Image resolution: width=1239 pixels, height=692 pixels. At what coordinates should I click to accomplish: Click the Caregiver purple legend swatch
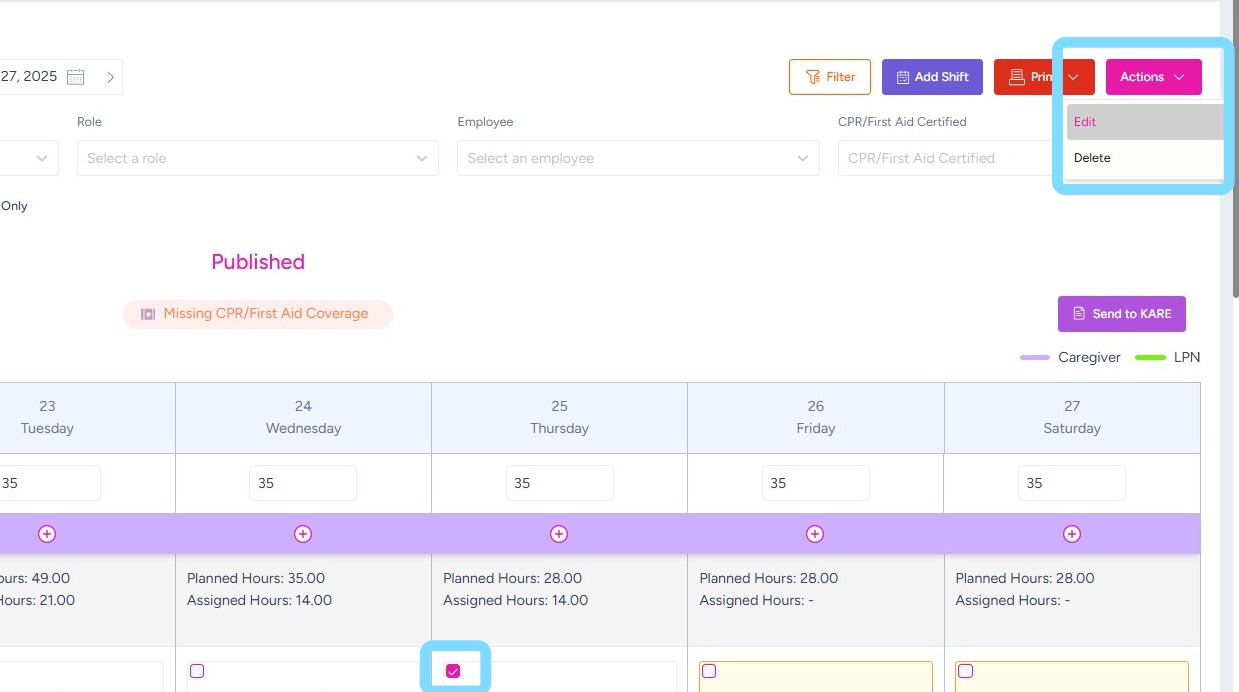(1034, 358)
